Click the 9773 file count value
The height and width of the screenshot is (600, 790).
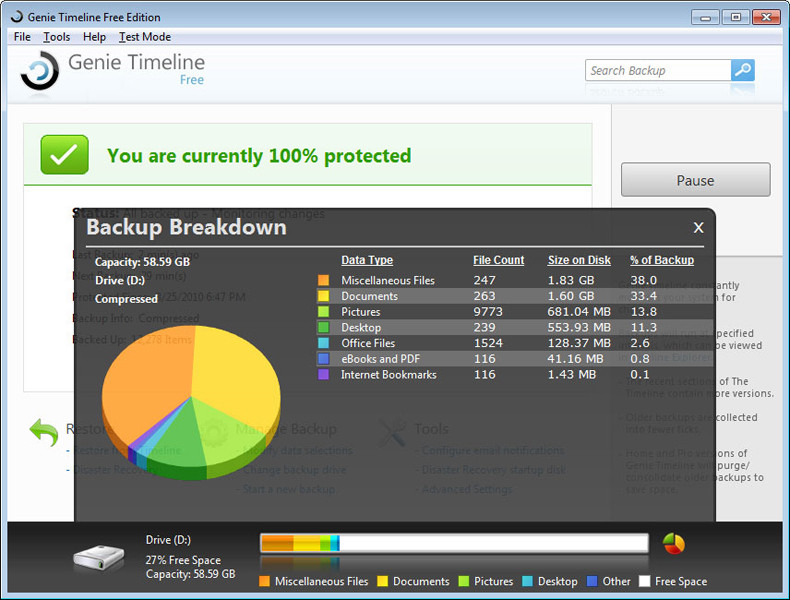coord(488,311)
